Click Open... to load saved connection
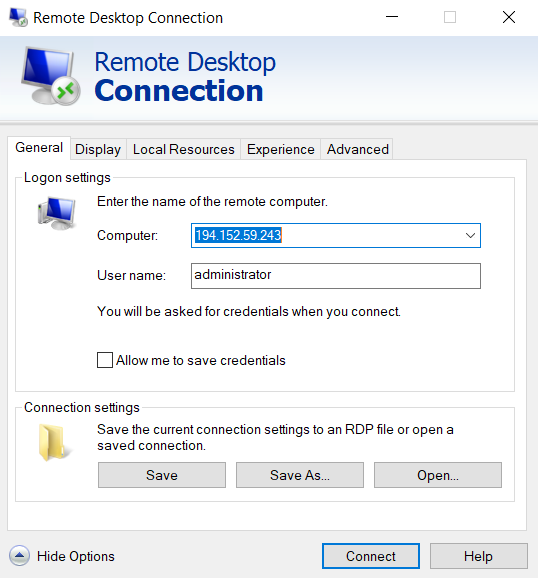This screenshot has height=578, width=538. click(x=438, y=475)
